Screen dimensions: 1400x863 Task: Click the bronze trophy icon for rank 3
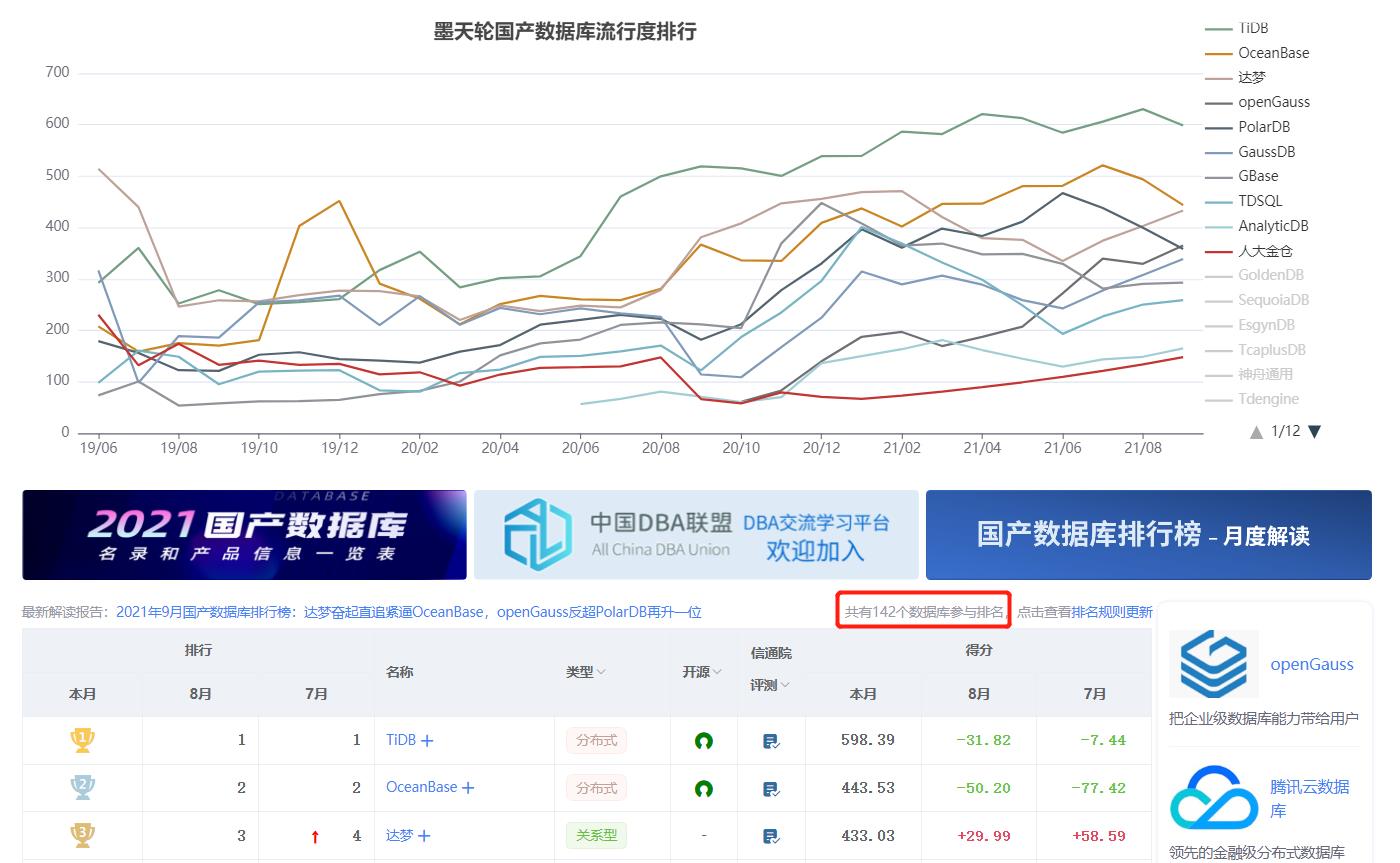click(x=82, y=835)
